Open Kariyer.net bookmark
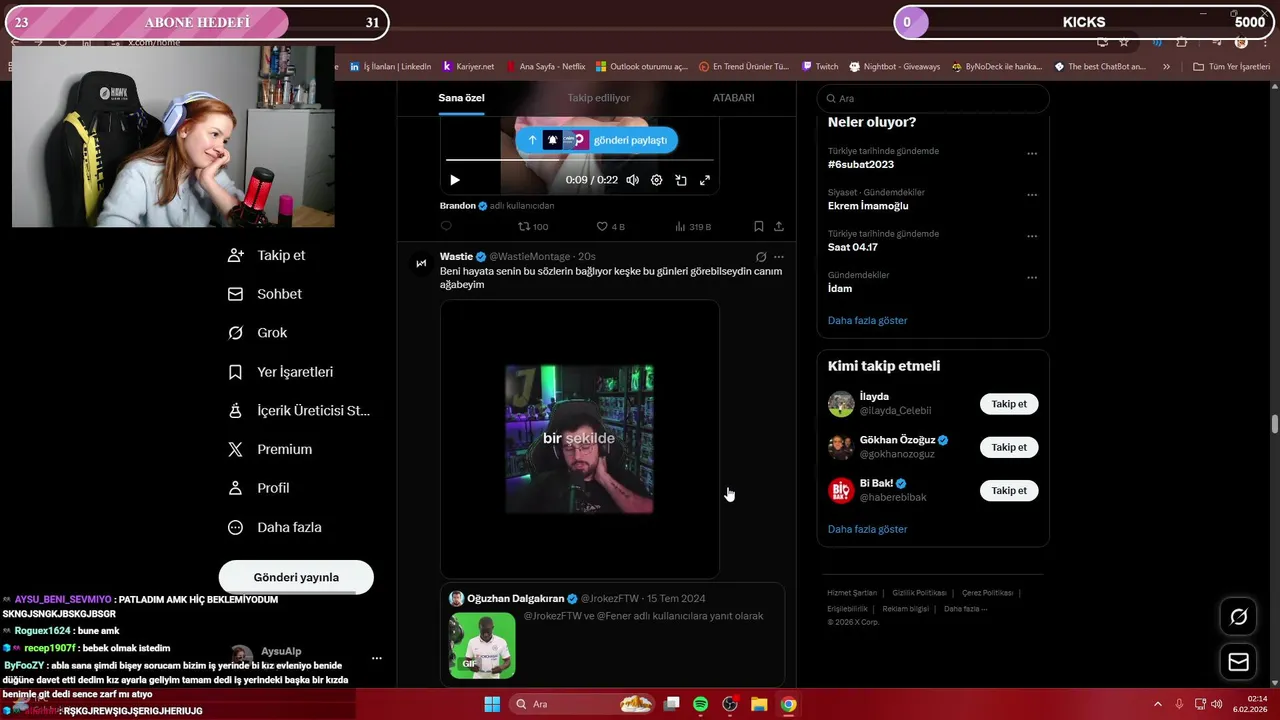This screenshot has height=720, width=1280. (468, 67)
